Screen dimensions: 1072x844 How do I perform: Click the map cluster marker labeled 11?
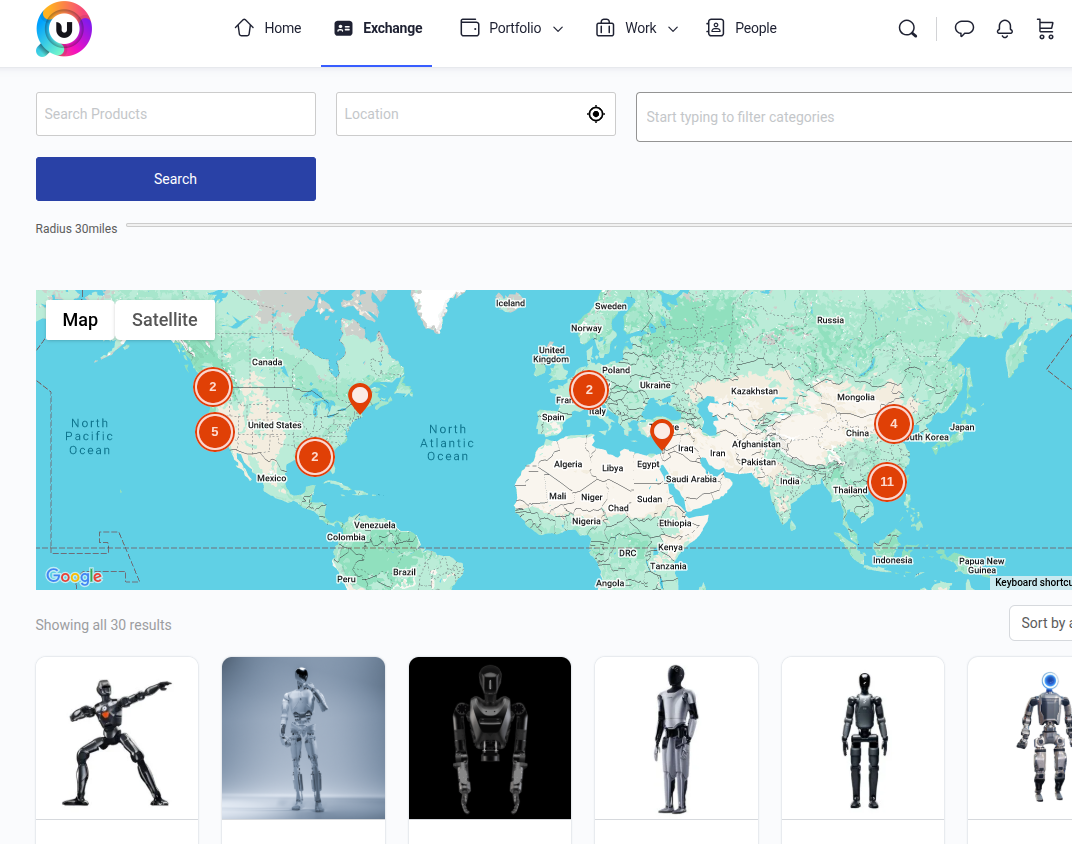[x=886, y=482]
